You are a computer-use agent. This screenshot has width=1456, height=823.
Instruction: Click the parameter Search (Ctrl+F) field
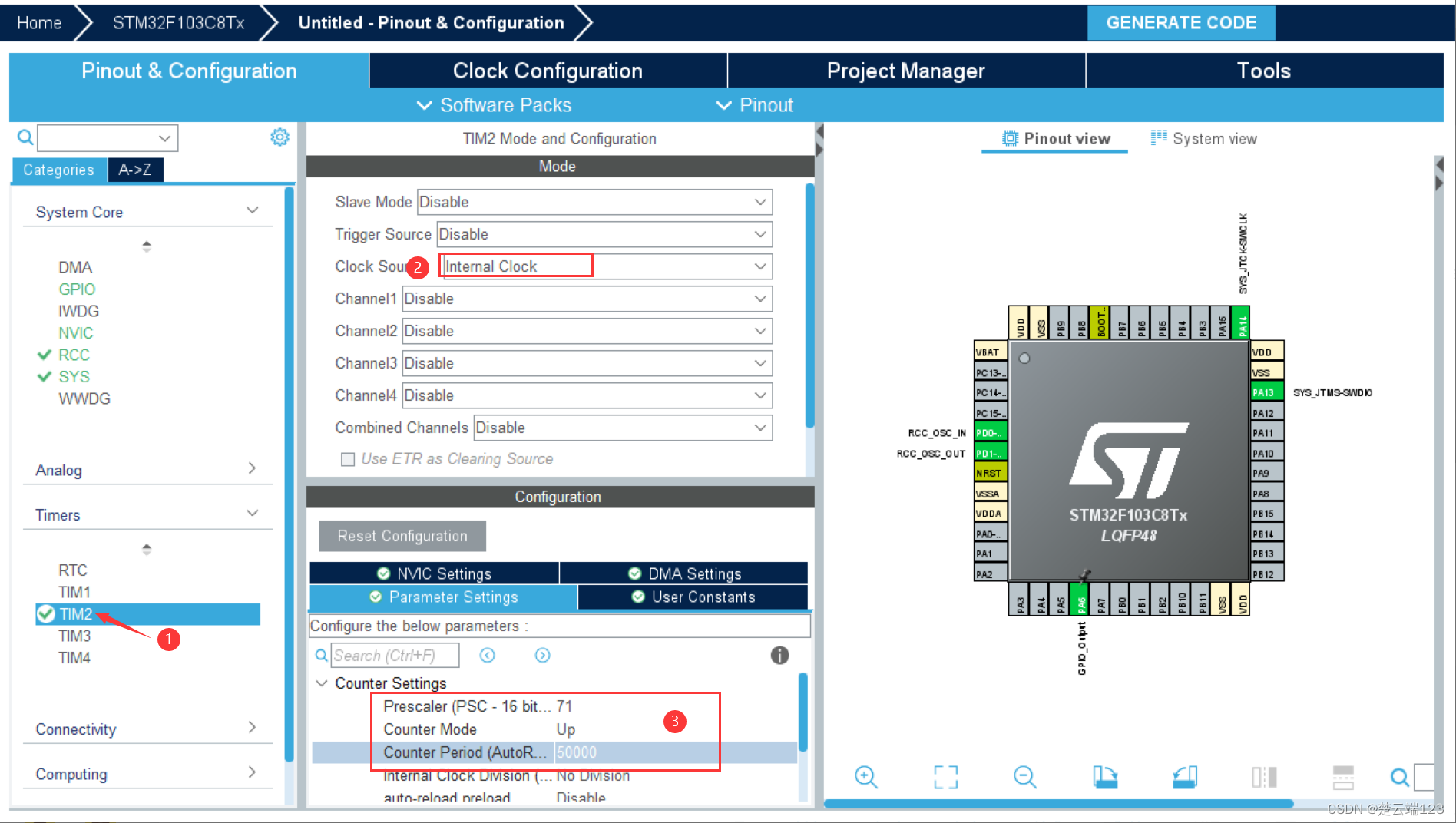(395, 655)
